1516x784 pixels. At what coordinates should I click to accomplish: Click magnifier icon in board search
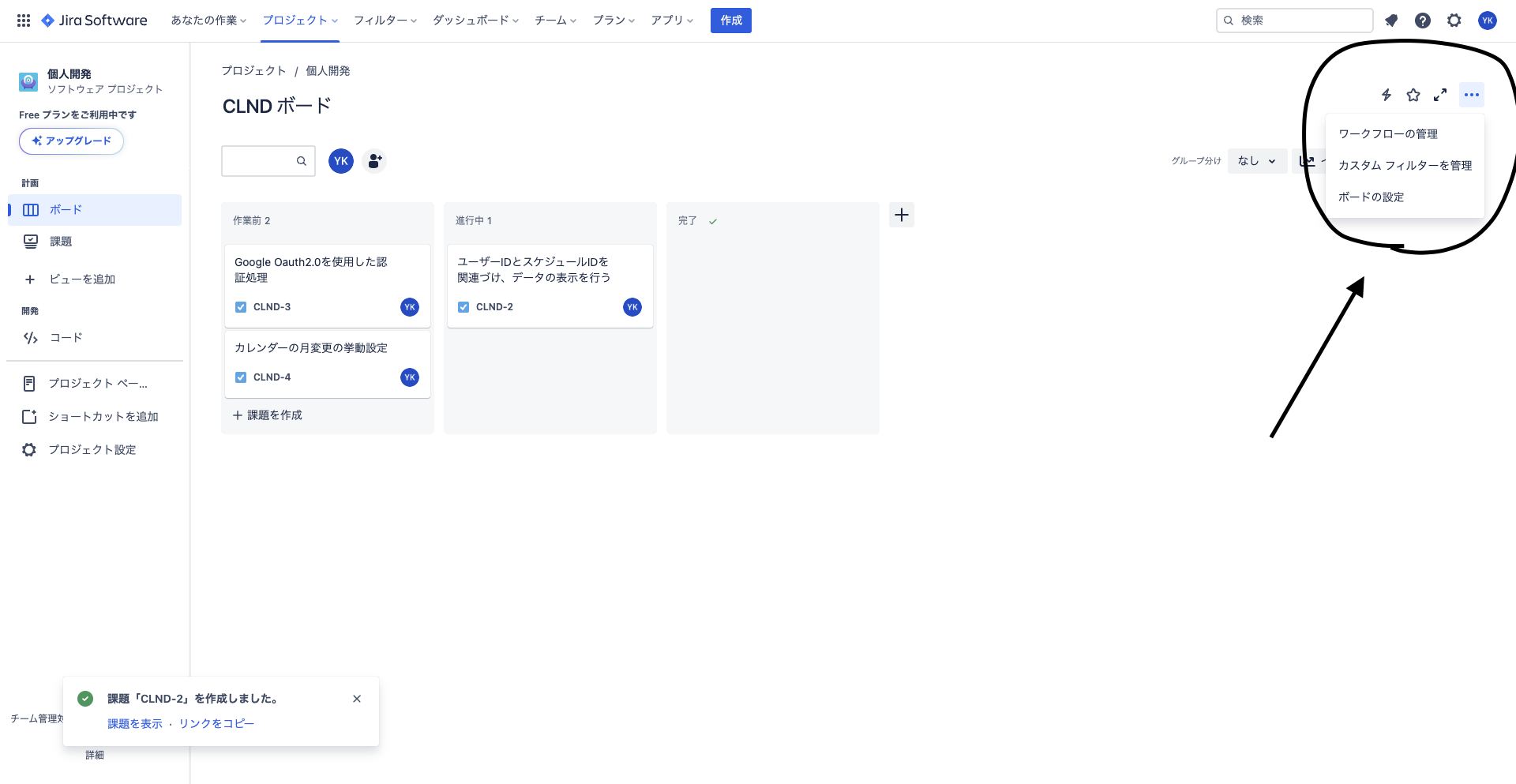[302, 161]
